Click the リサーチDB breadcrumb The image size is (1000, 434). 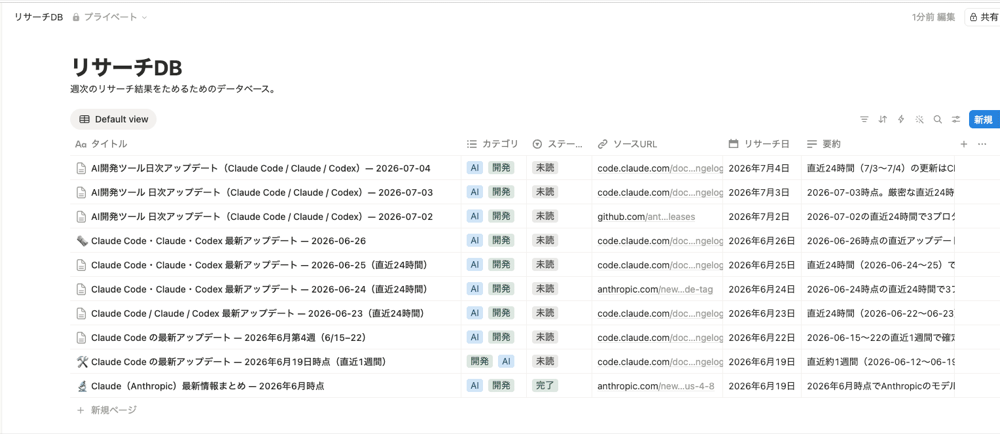click(x=39, y=17)
